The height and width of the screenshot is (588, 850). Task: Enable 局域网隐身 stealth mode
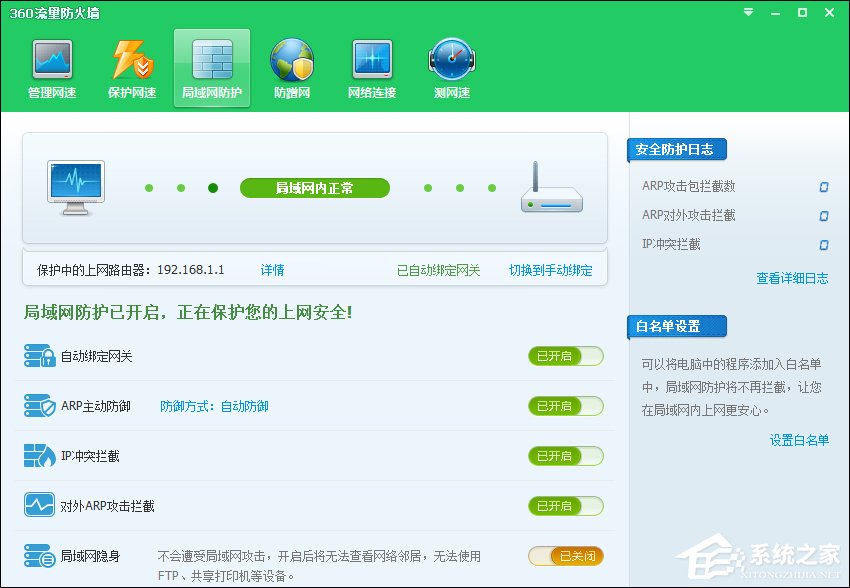tap(565, 556)
